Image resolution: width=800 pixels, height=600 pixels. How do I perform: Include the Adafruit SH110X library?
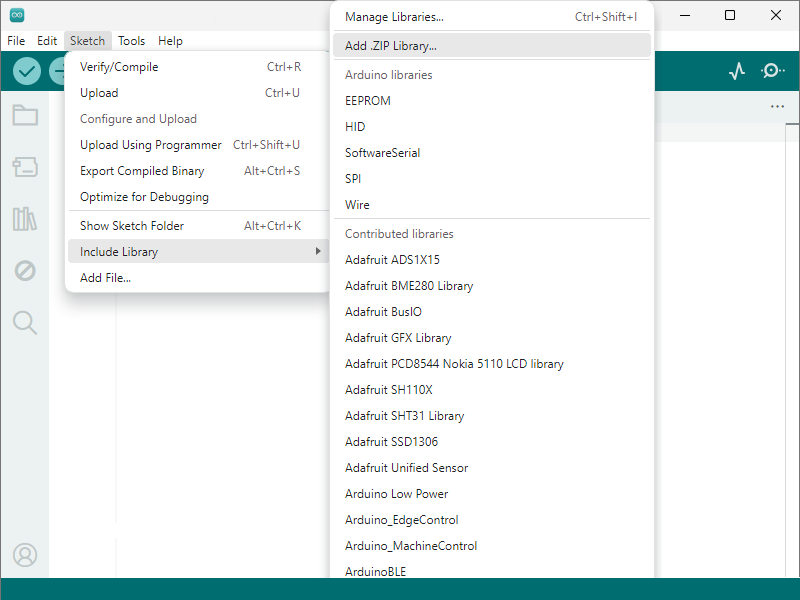(492, 390)
